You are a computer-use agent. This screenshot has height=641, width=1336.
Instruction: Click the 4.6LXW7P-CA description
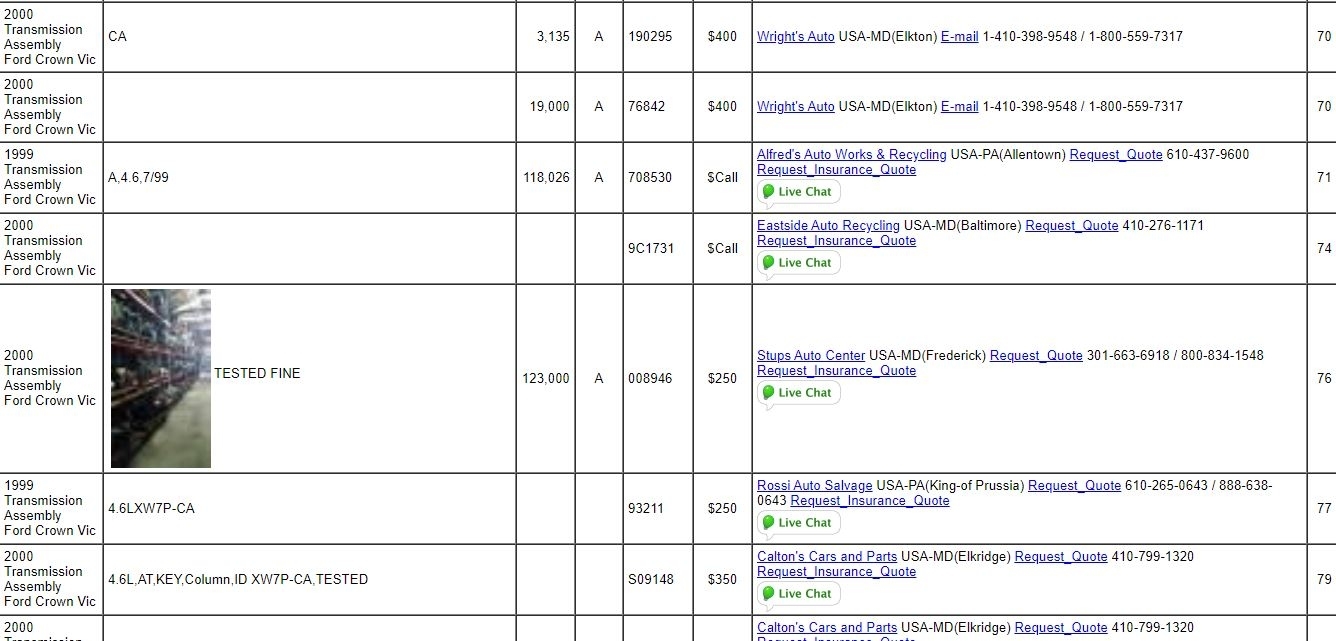[x=151, y=508]
